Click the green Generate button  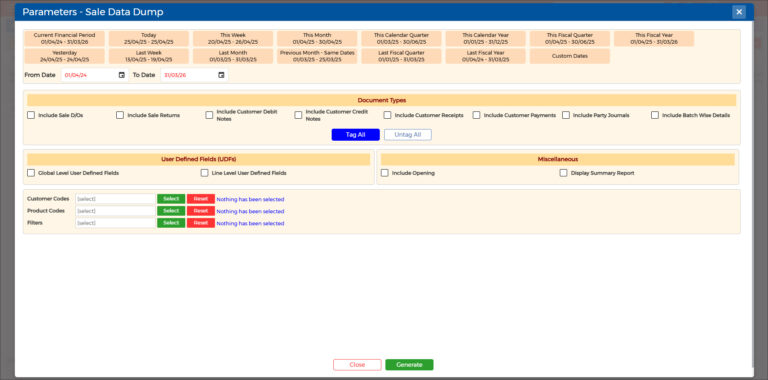pos(409,365)
